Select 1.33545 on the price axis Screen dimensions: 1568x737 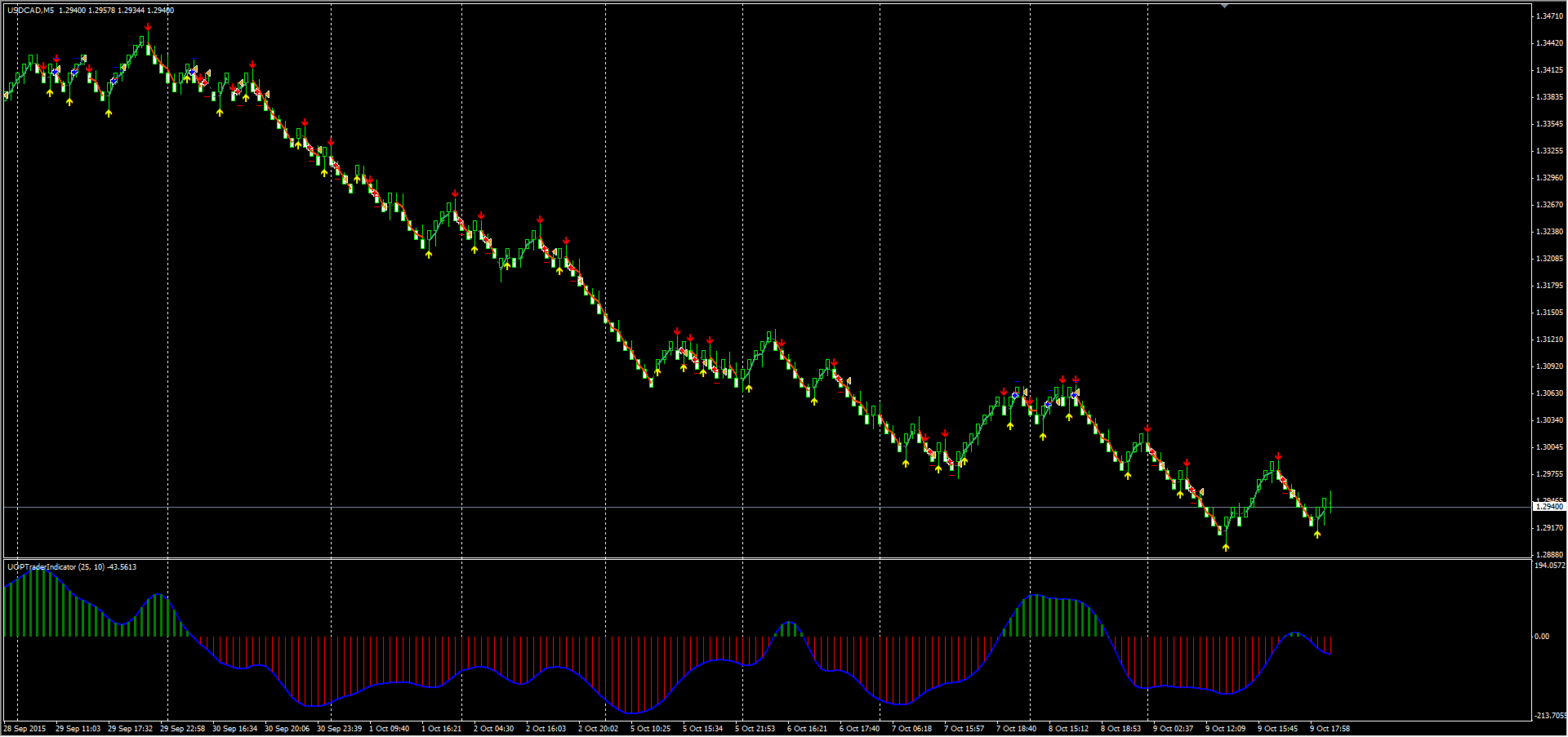(1549, 124)
